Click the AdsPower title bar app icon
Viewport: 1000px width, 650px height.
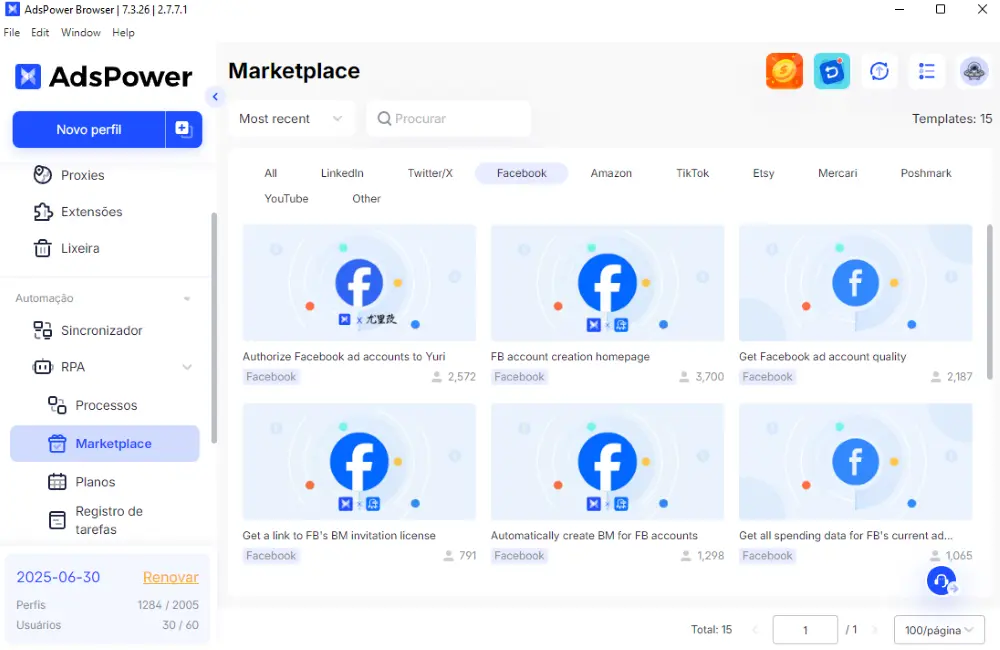click(x=12, y=10)
